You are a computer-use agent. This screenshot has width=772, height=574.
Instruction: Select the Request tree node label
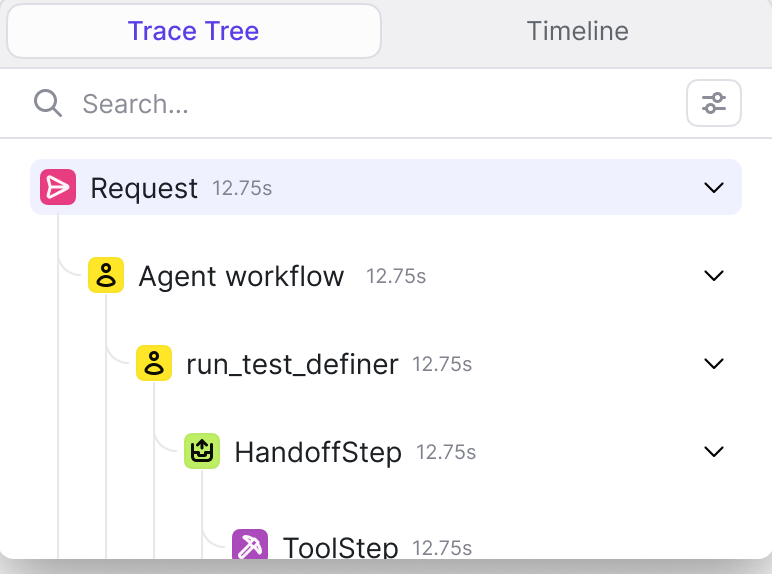click(x=144, y=188)
